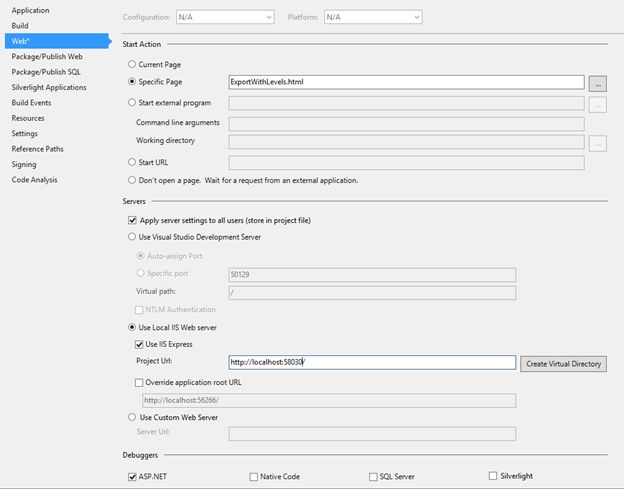The height and width of the screenshot is (489, 624).
Task: Click the Virtual path field
Action: tap(372, 293)
